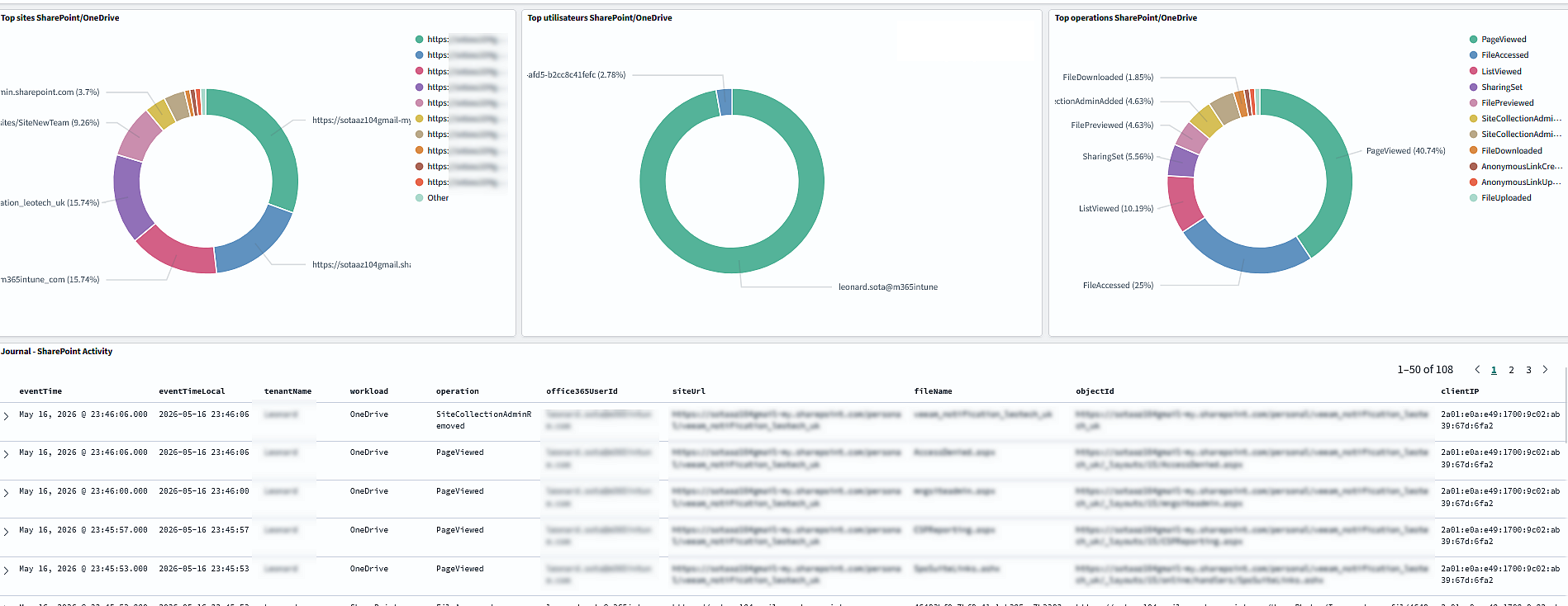Screen dimensions: 1568x606
Task: Click the 1–50 of 108 results counter
Action: point(1425,370)
